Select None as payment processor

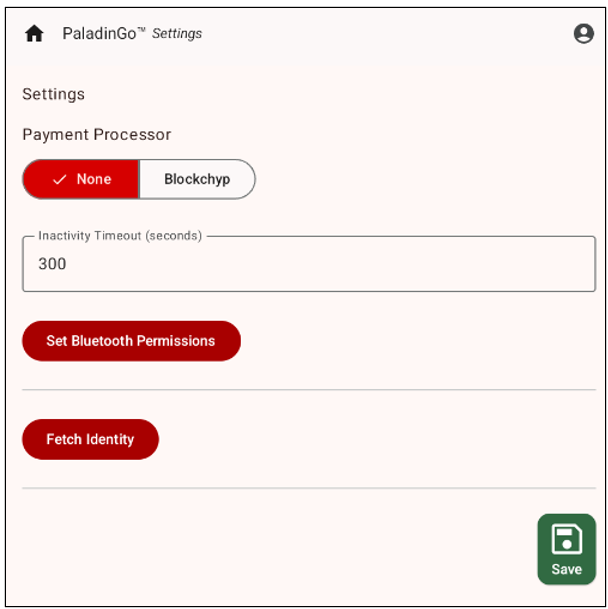81,180
